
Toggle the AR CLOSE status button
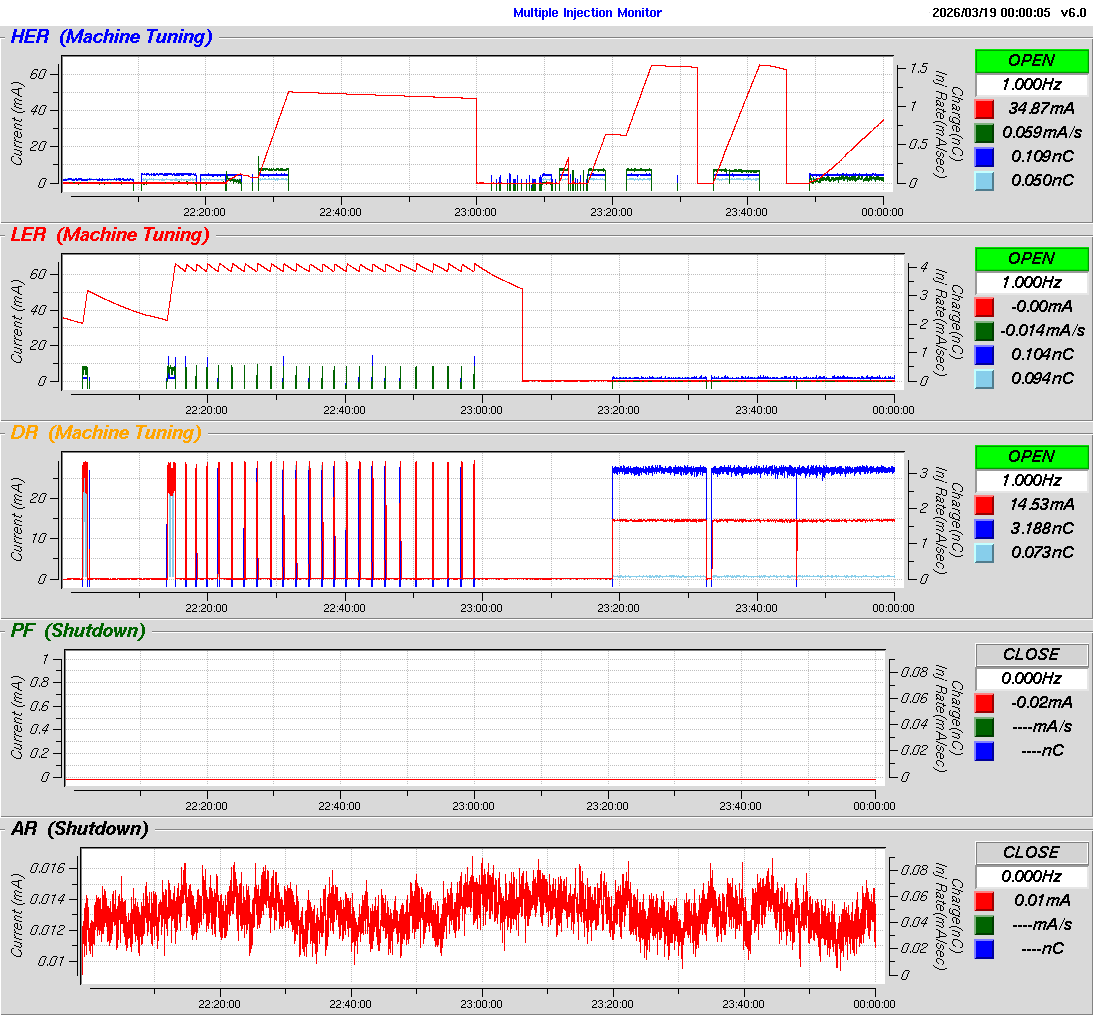1031,852
